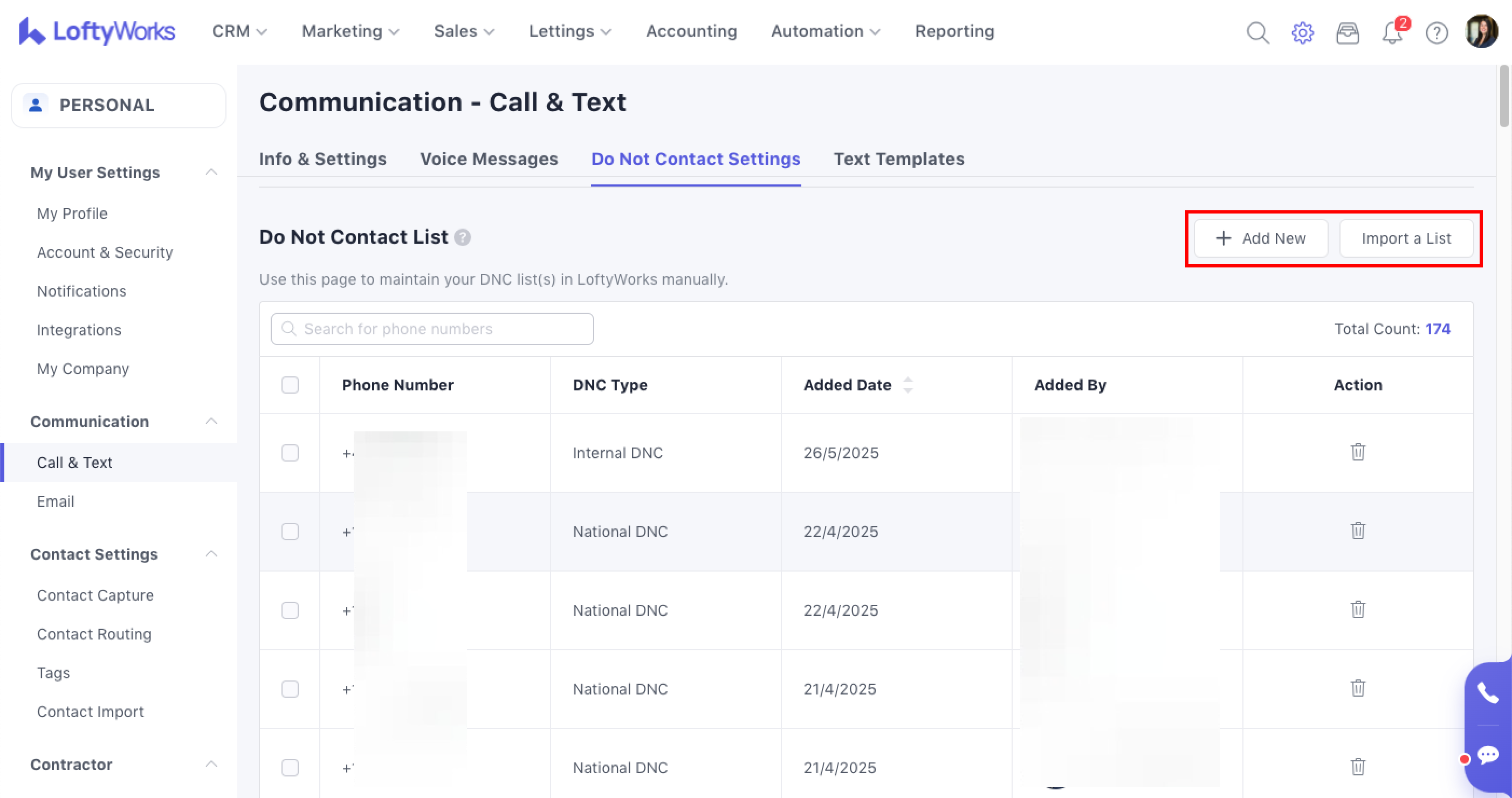Toggle the select-all checkbox in table header

point(290,385)
